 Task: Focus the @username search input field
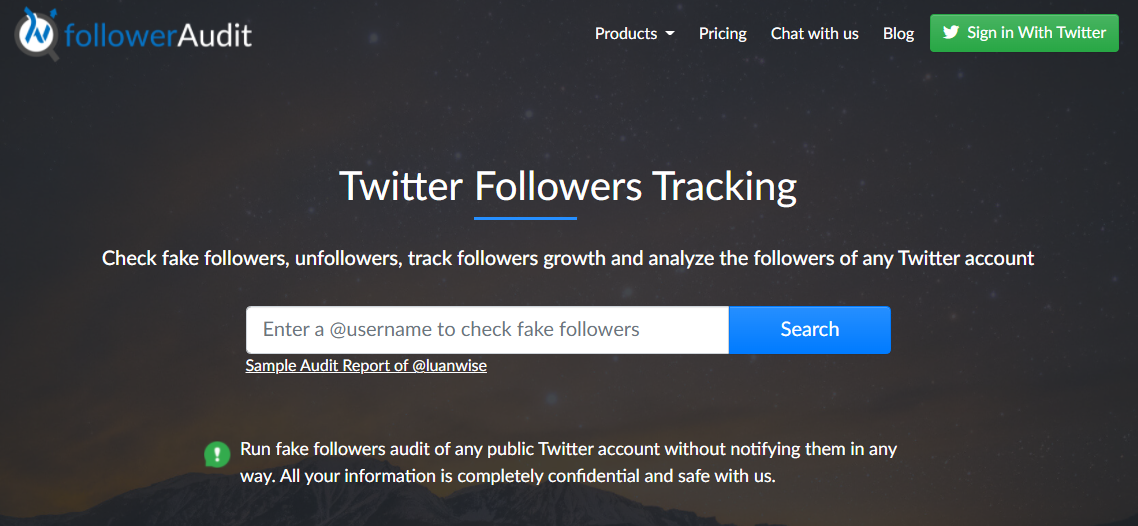pyautogui.click(x=487, y=329)
